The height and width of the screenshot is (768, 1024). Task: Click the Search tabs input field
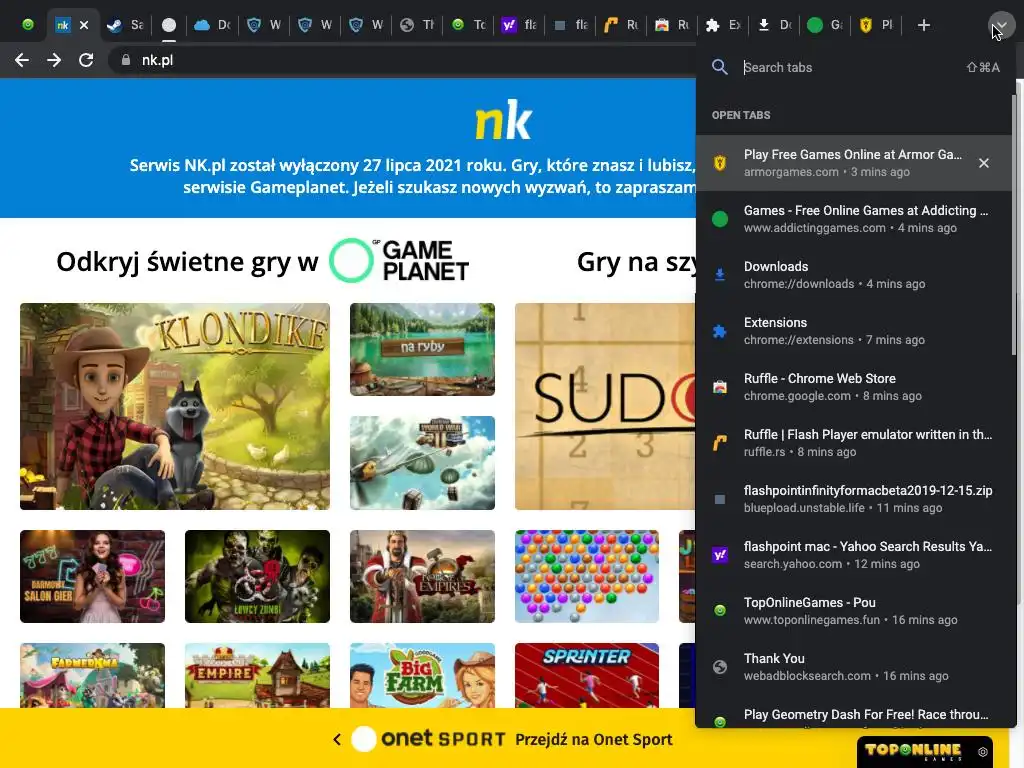[x=849, y=67]
